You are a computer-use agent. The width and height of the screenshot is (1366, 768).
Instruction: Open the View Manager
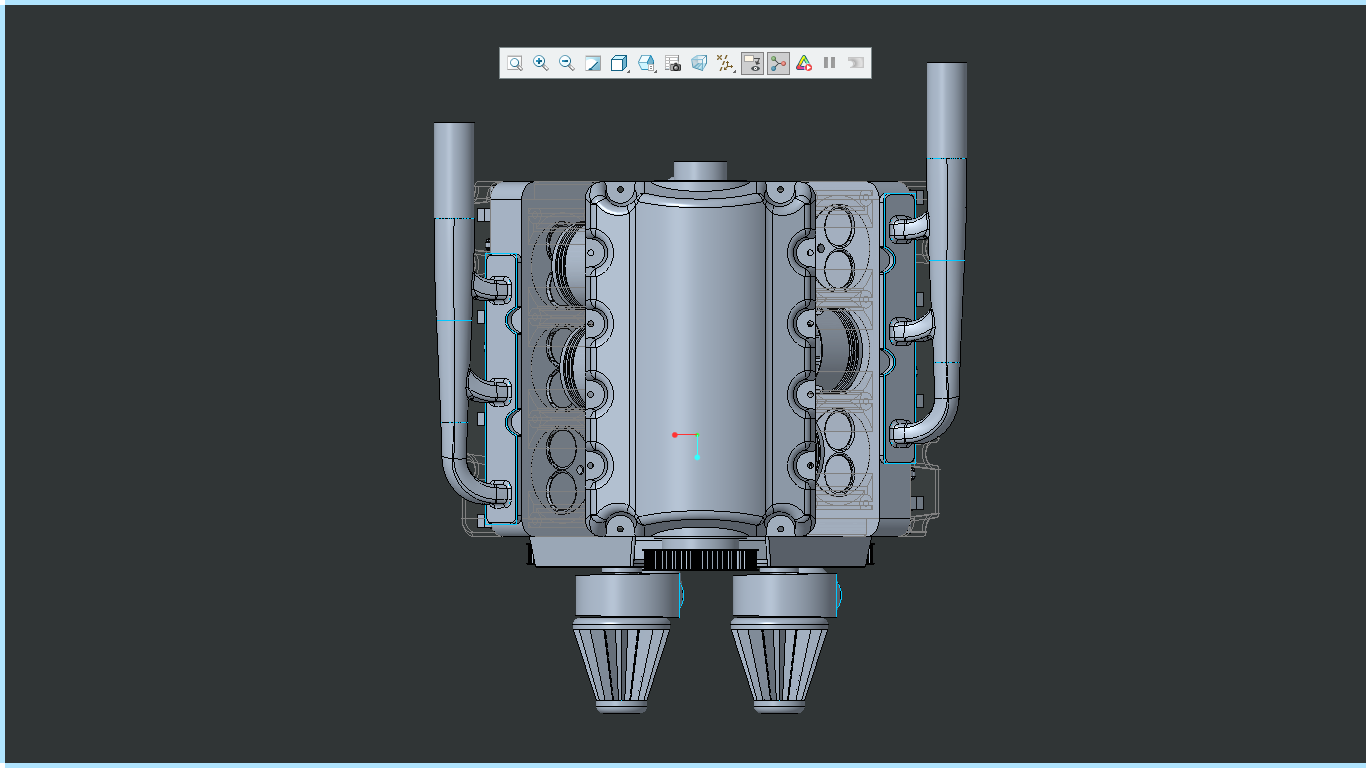673,63
